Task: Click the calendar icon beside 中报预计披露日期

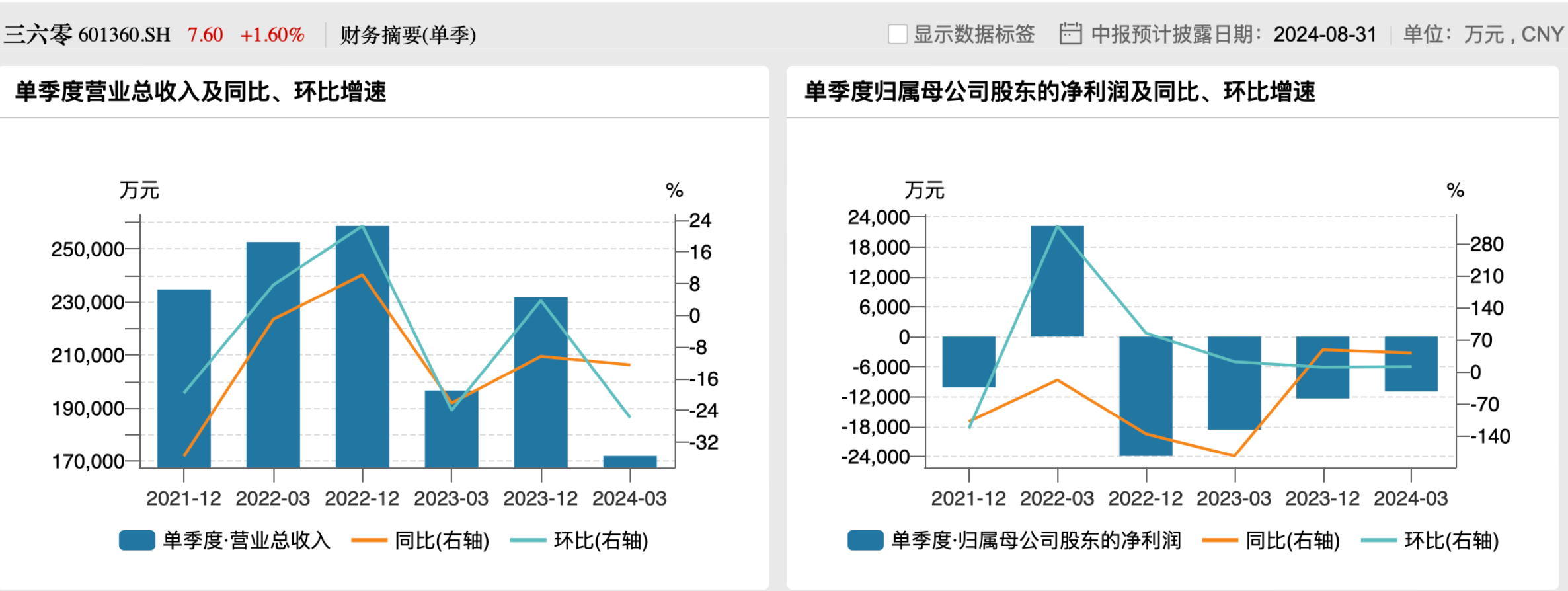Action: 1070,34
